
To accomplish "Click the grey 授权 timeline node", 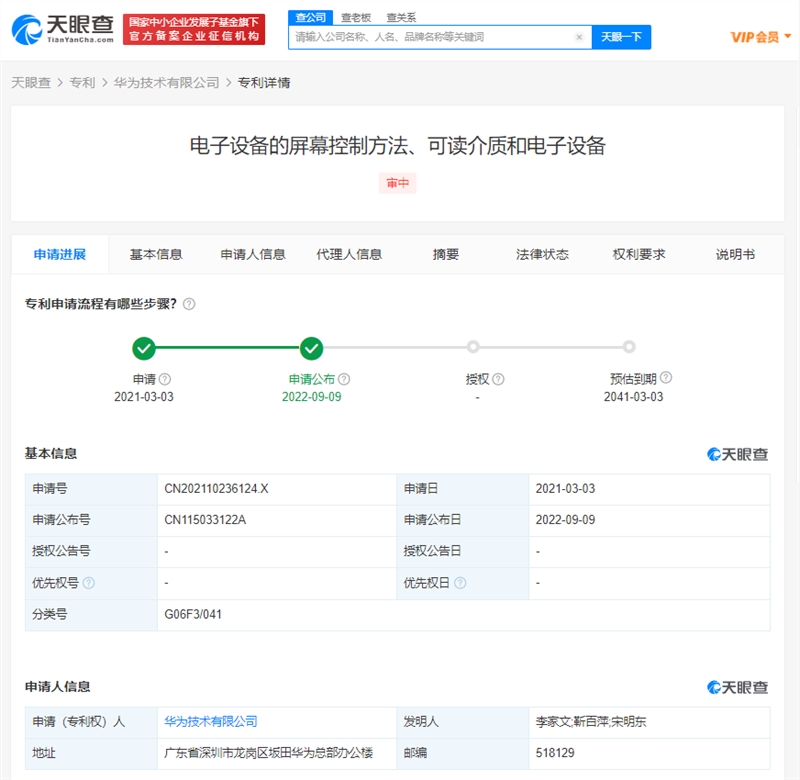I will tap(473, 347).
